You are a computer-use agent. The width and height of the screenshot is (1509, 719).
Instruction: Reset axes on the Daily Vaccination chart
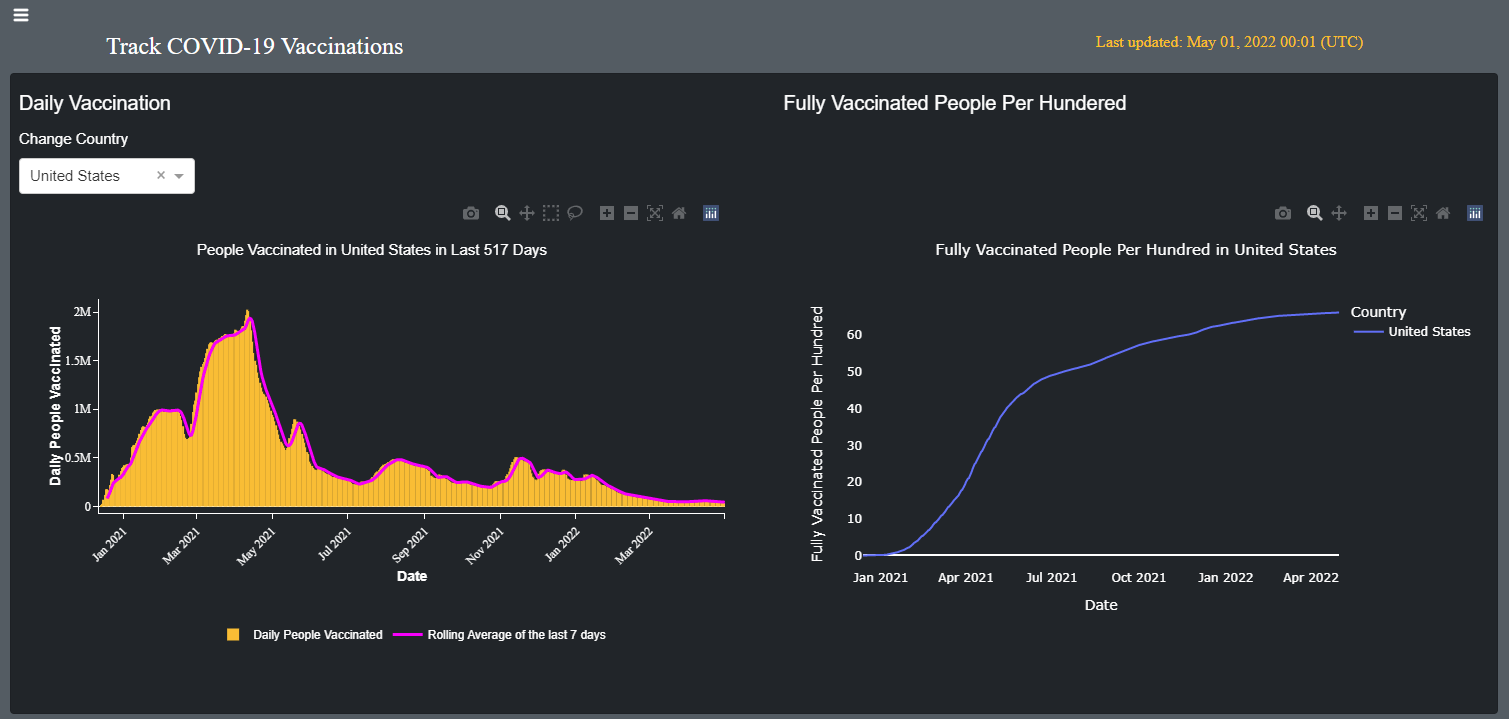click(x=678, y=212)
